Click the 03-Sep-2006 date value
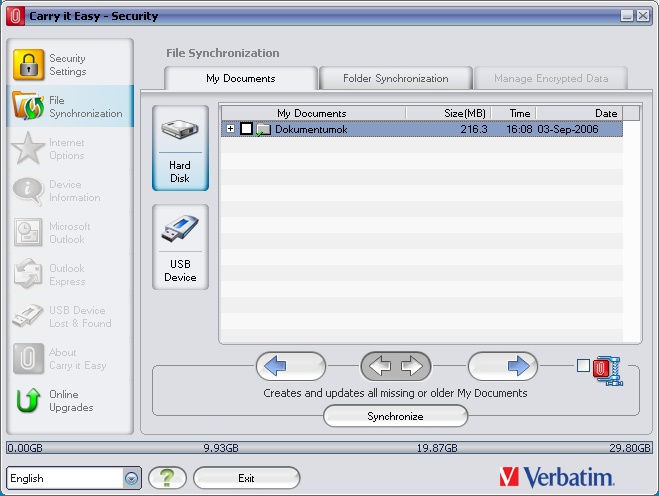Image resolution: width=659 pixels, height=496 pixels. 568,129
